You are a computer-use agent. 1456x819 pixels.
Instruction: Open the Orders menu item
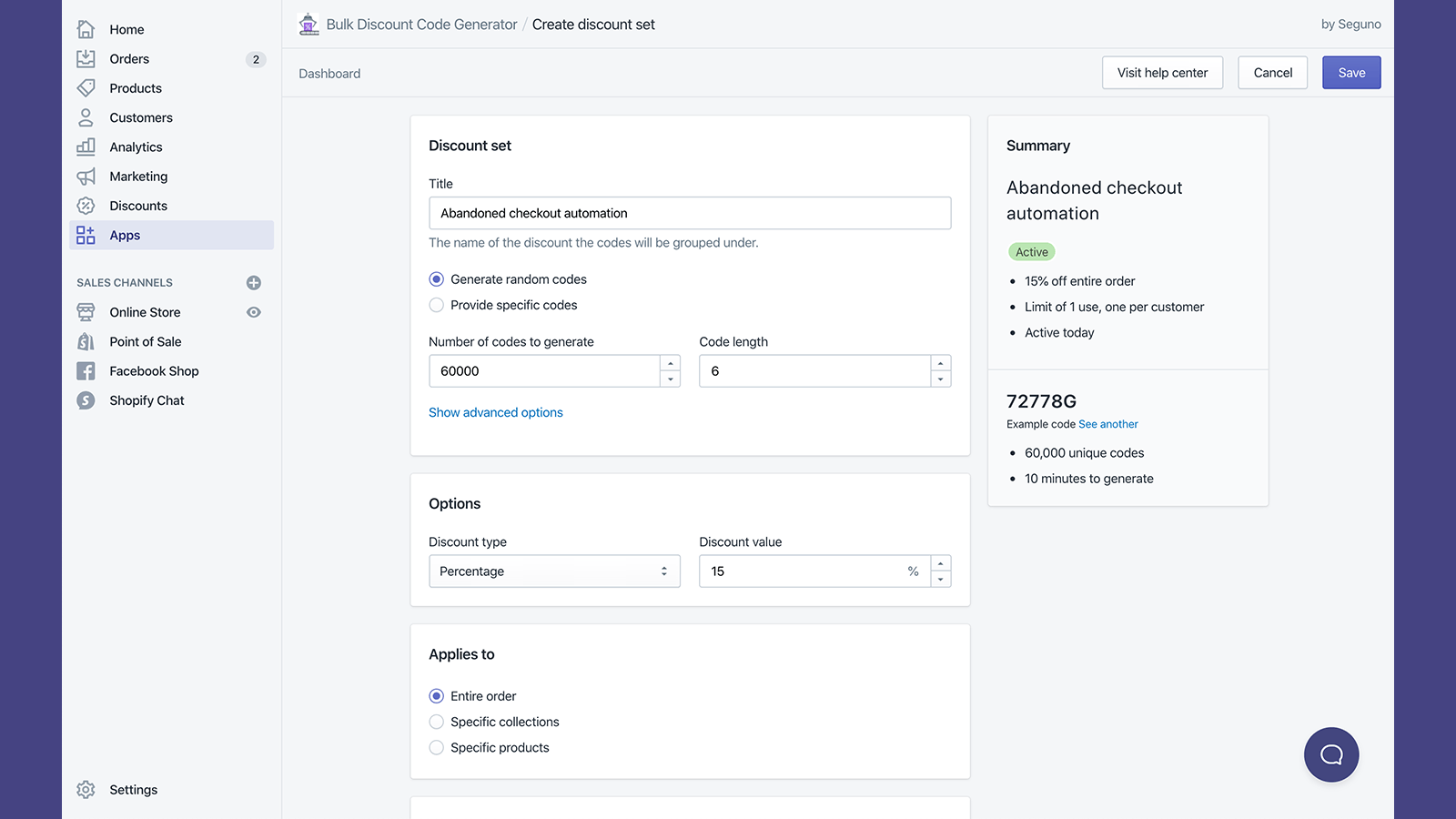click(129, 59)
